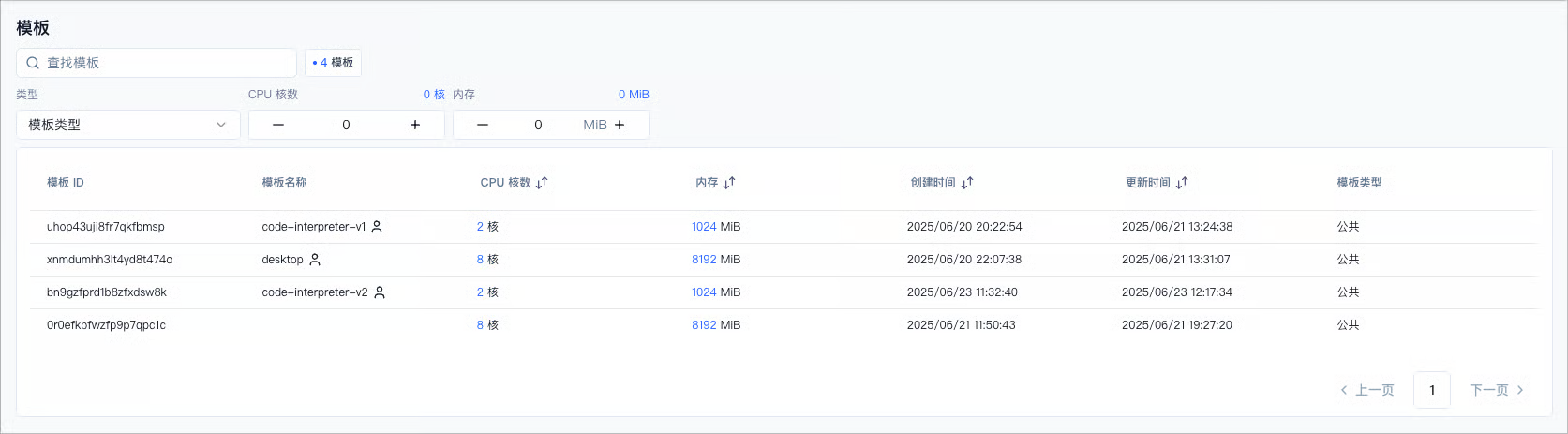Open the 模板类型 dropdown
Screen dimensions: 1568x434
(x=128, y=125)
